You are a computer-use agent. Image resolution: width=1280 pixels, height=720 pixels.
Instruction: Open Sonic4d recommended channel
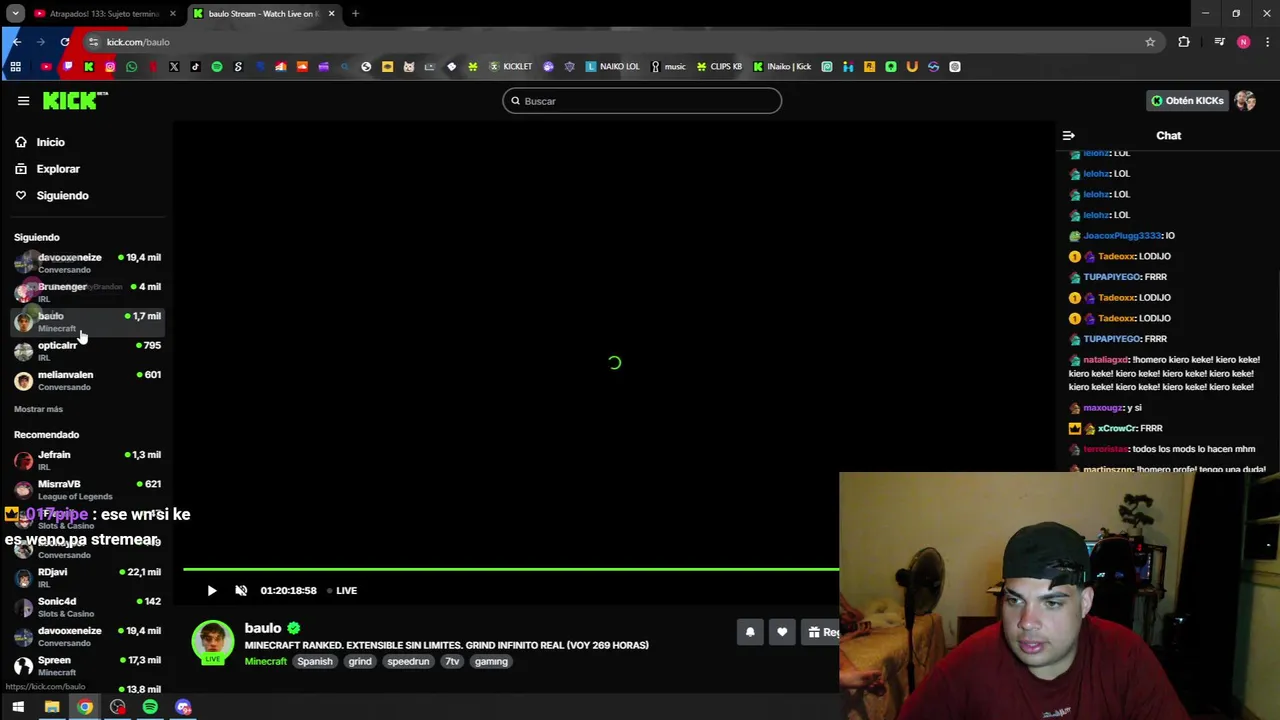tap(88, 606)
